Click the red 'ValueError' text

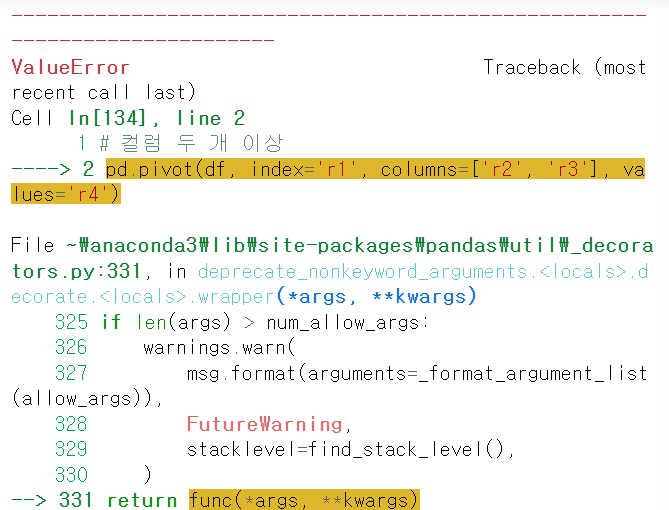[70, 67]
